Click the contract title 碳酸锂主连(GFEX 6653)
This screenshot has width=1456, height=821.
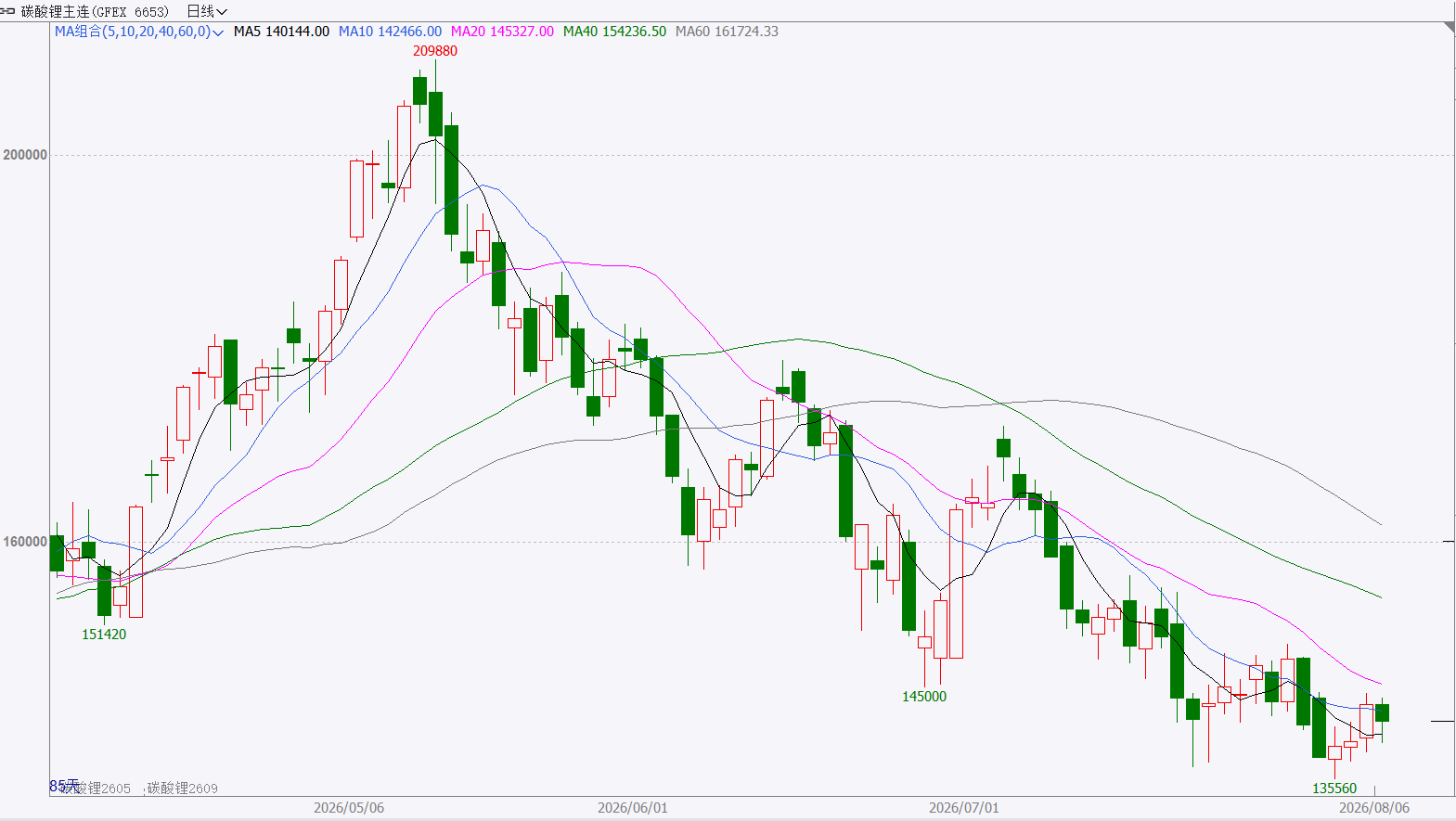pos(95,11)
